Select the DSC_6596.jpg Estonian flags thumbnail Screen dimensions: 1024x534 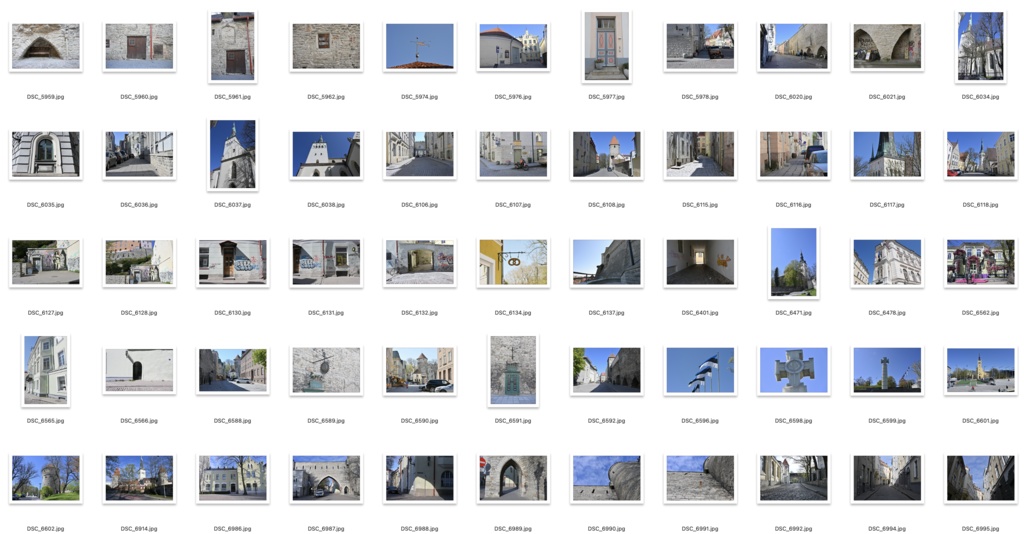click(700, 371)
